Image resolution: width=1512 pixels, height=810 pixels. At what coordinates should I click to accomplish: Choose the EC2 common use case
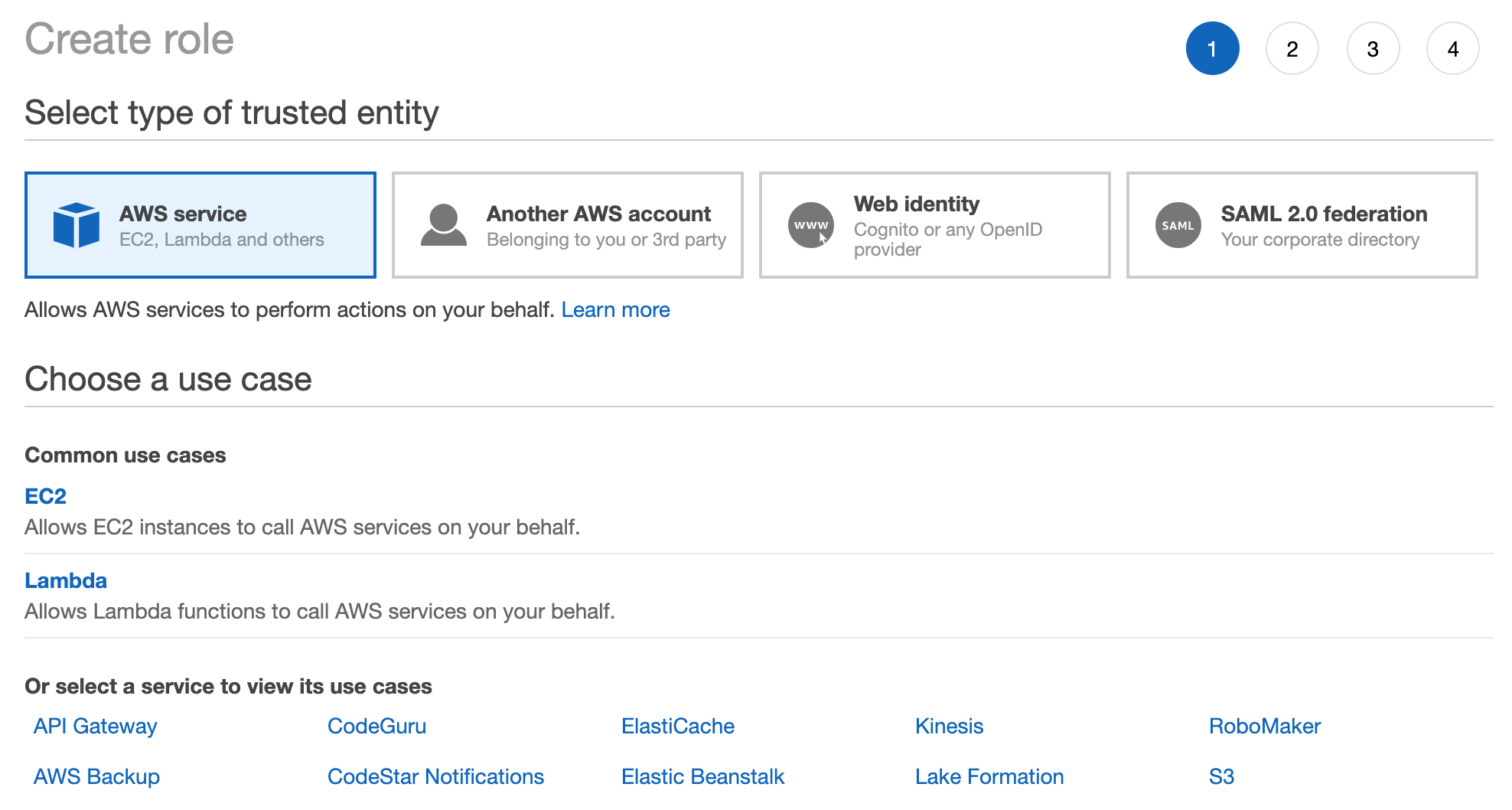click(46, 496)
